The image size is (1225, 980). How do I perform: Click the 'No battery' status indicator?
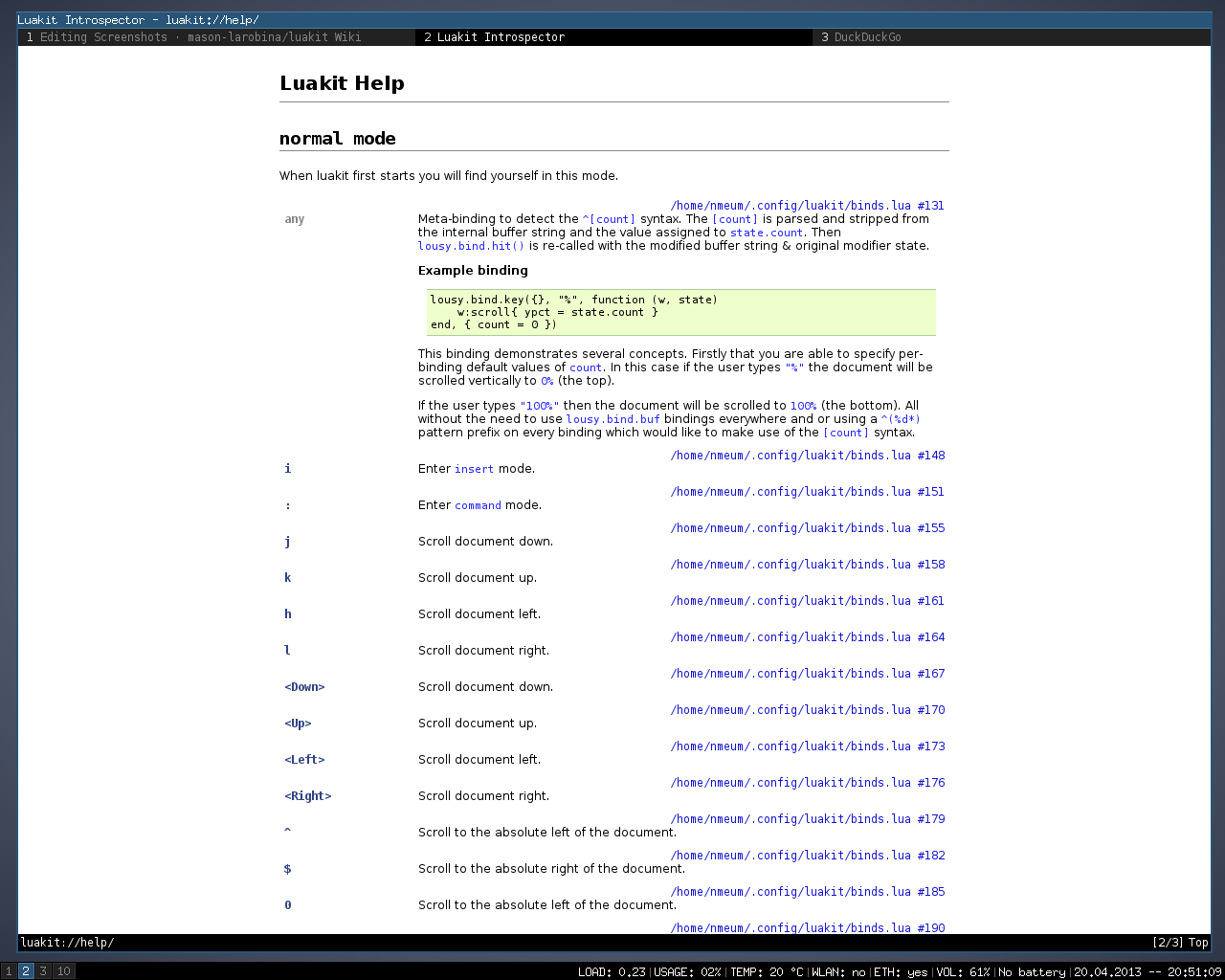tap(1032, 971)
